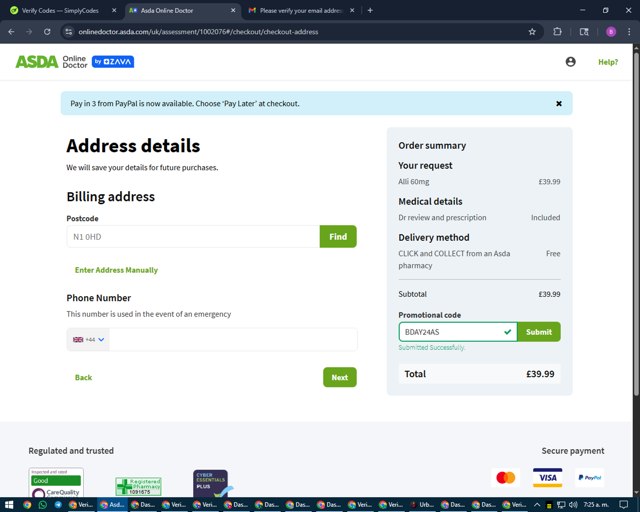The image size is (640, 512).
Task: Click the ASDA Online Doctor logo
Action: point(51,62)
